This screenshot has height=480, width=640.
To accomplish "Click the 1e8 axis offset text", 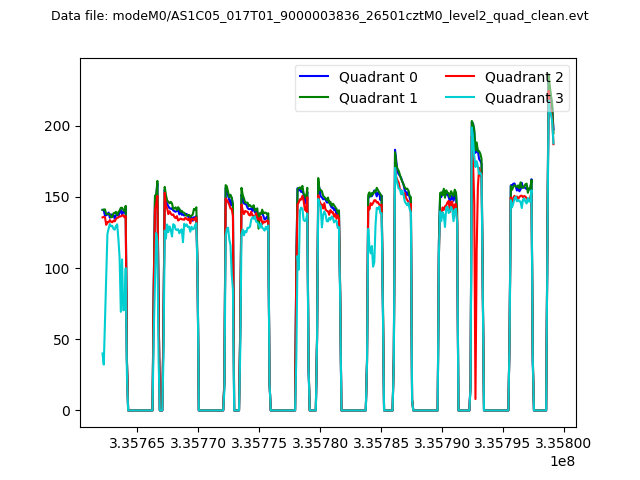I will 562,461.
